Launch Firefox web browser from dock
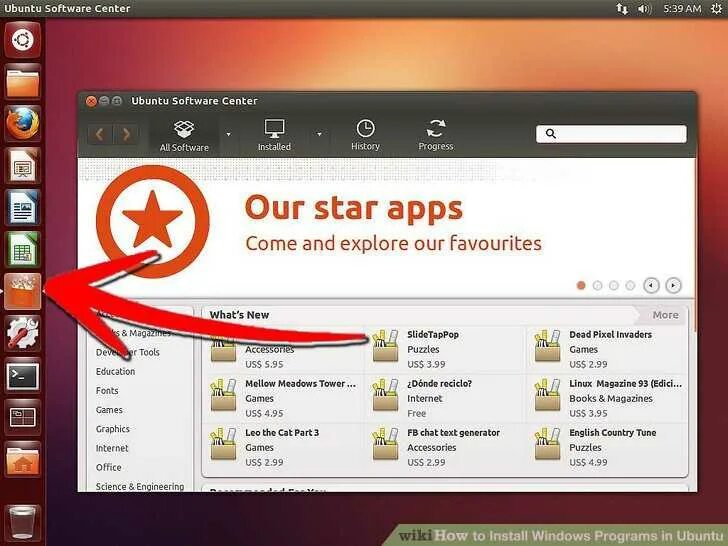The image size is (728, 546). click(22, 124)
